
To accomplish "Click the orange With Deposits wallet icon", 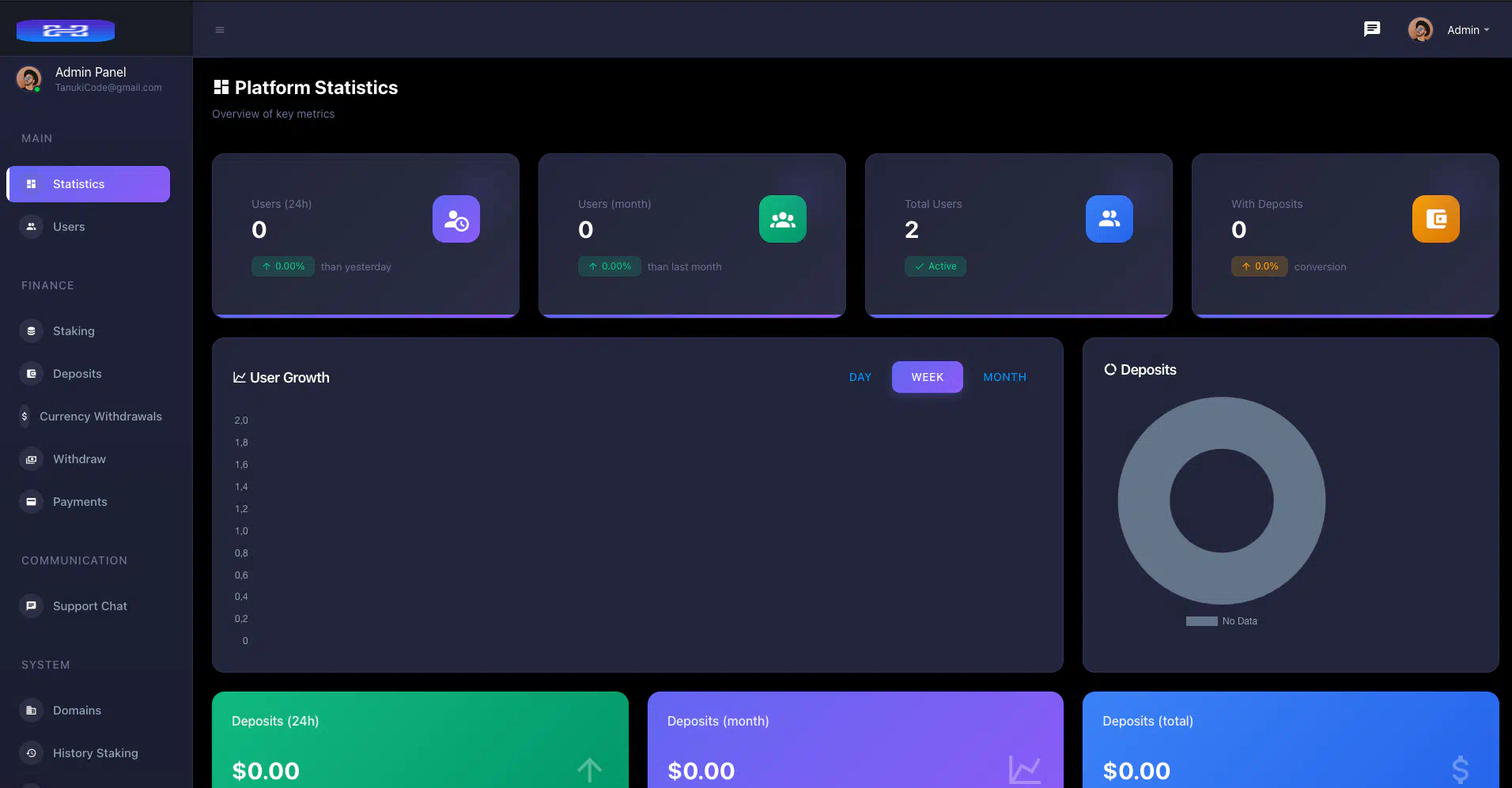I will coord(1435,219).
